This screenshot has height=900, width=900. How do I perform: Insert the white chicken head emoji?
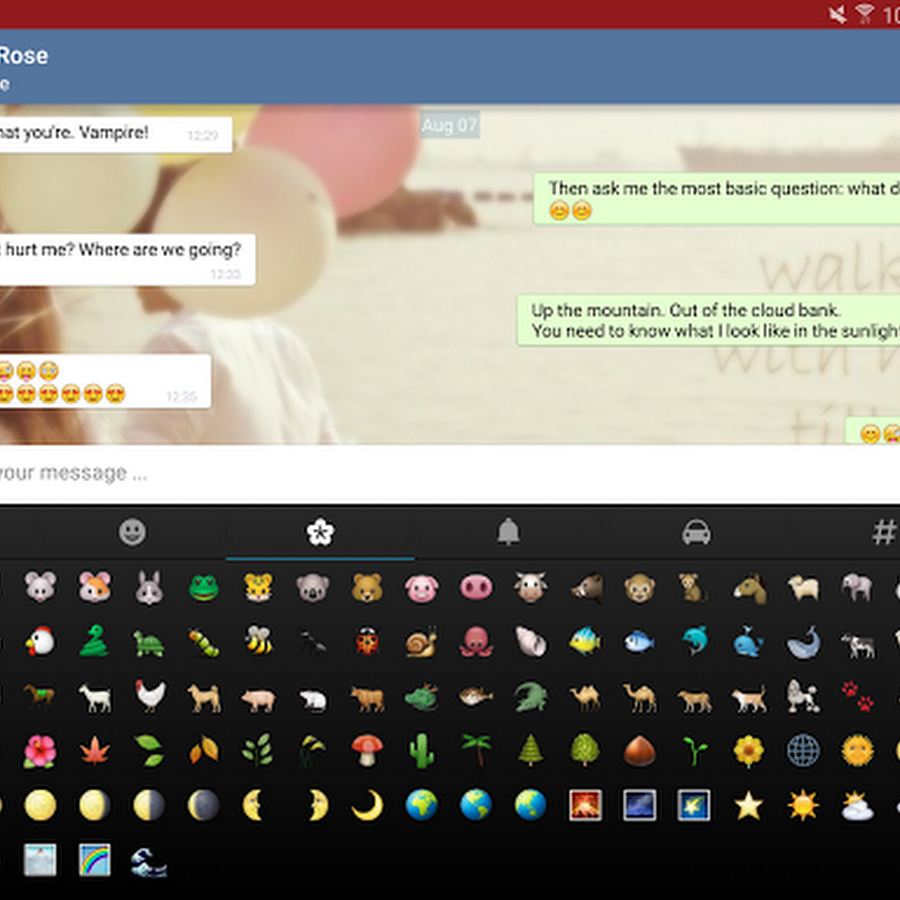[x=40, y=641]
